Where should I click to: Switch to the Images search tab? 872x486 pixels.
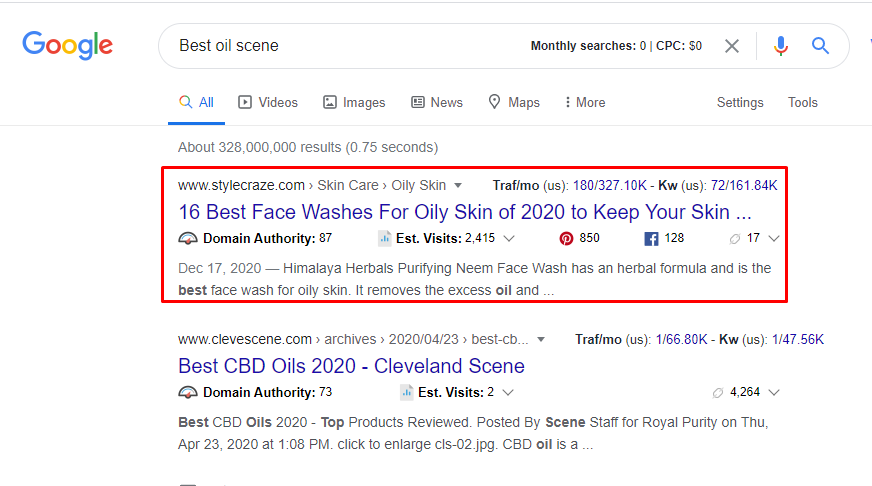click(x=354, y=102)
